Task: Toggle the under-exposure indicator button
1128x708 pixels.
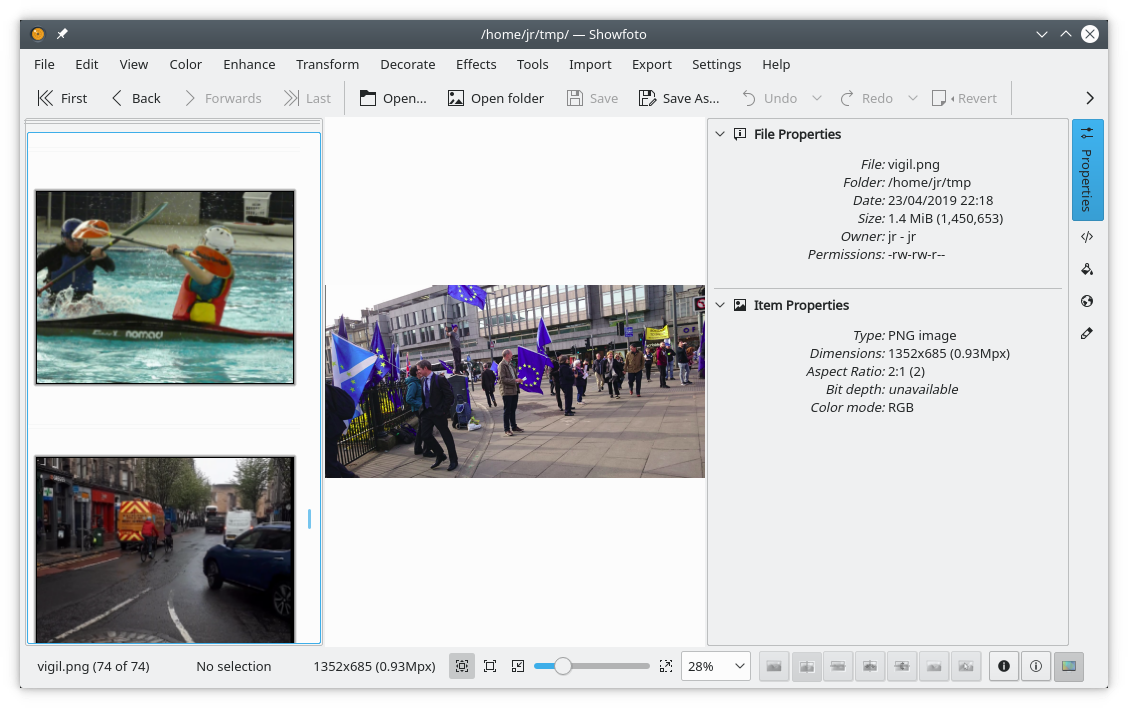Action: 1004,666
